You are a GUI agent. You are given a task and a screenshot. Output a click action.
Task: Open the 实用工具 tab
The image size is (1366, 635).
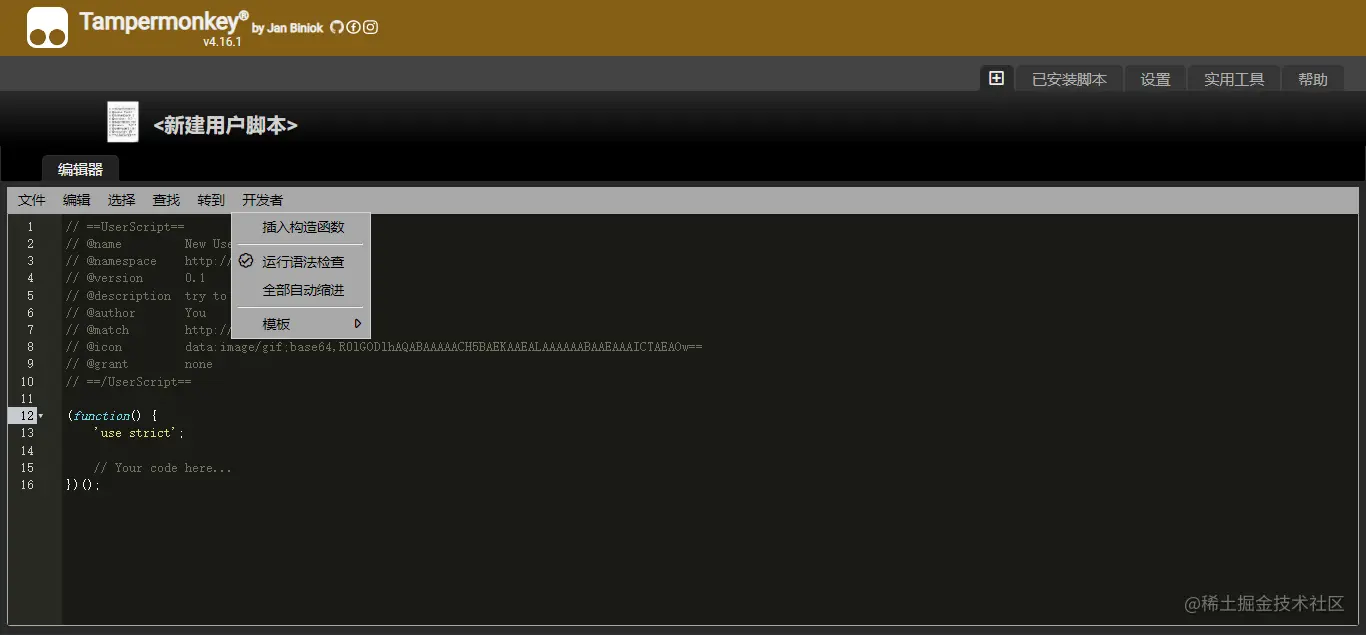(1234, 79)
